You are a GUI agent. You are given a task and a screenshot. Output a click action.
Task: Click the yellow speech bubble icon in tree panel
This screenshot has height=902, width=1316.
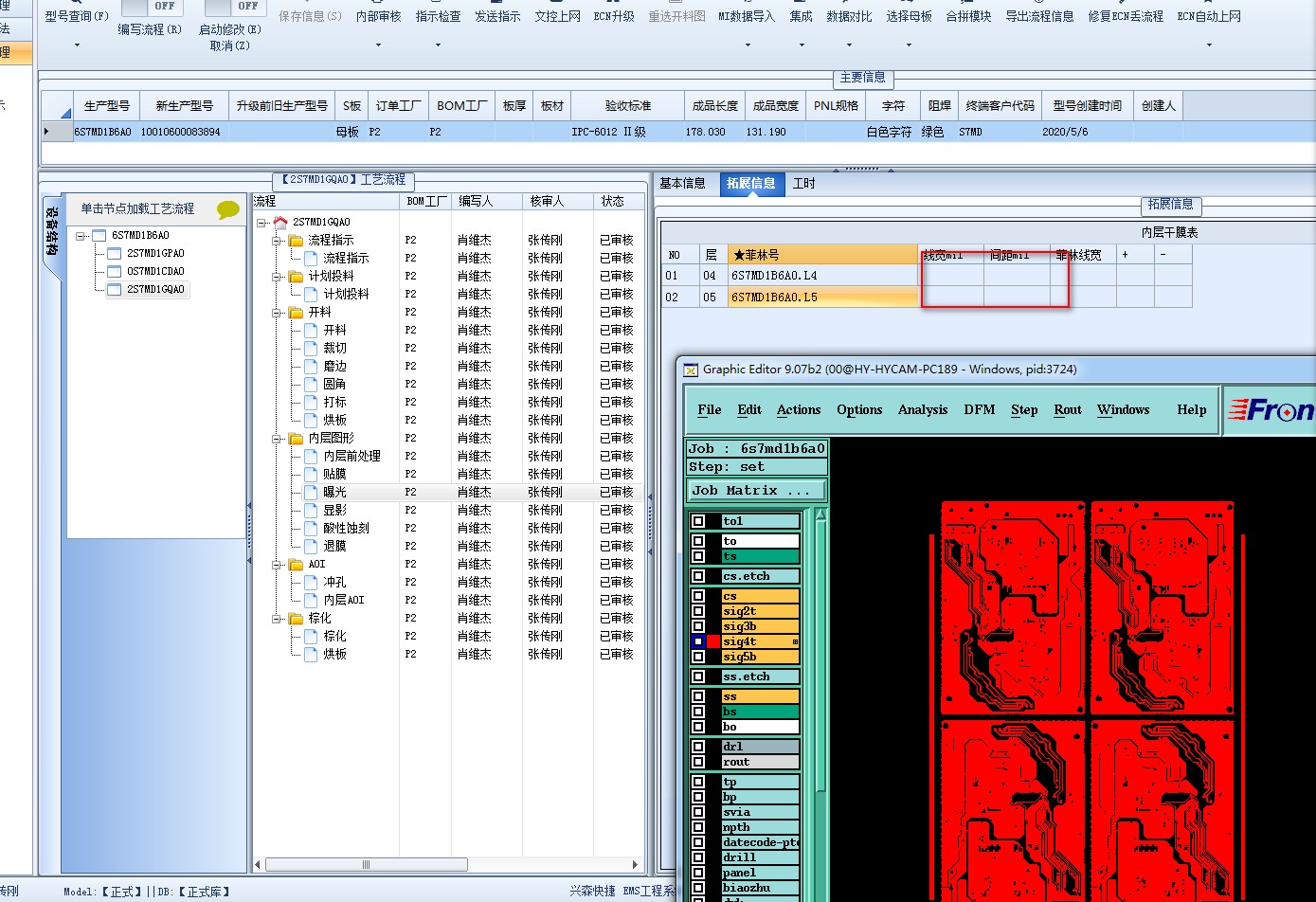pos(228,209)
